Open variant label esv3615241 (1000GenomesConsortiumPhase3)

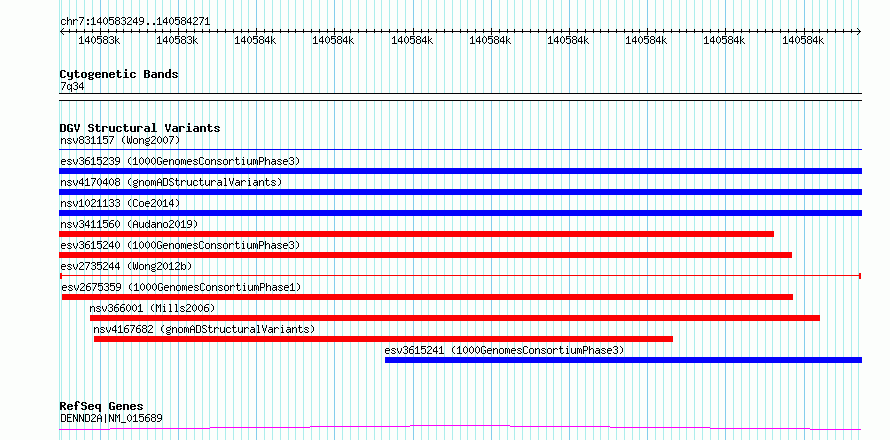[x=504, y=350]
